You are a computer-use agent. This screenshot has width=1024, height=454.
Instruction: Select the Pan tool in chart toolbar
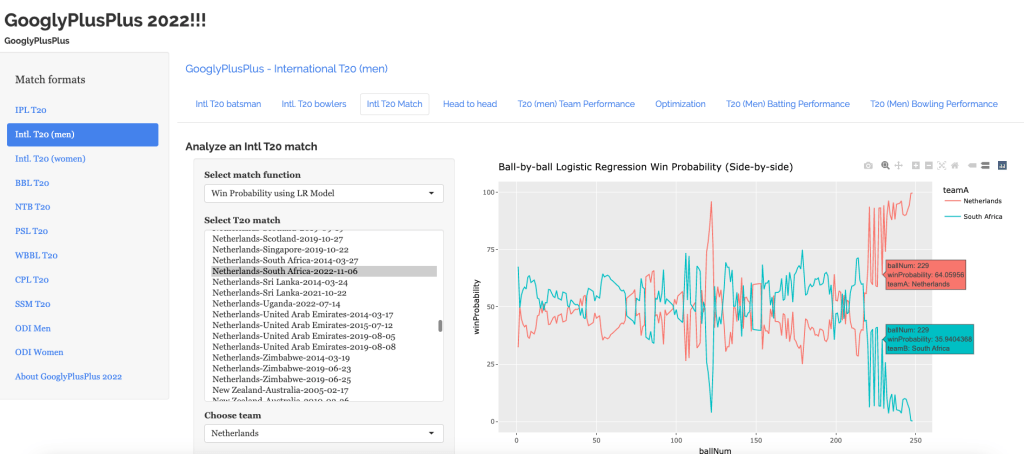(x=898, y=166)
